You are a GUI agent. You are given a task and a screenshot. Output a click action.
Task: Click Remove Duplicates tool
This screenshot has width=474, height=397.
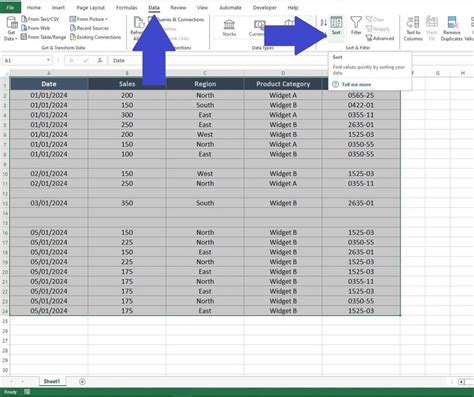(451, 29)
